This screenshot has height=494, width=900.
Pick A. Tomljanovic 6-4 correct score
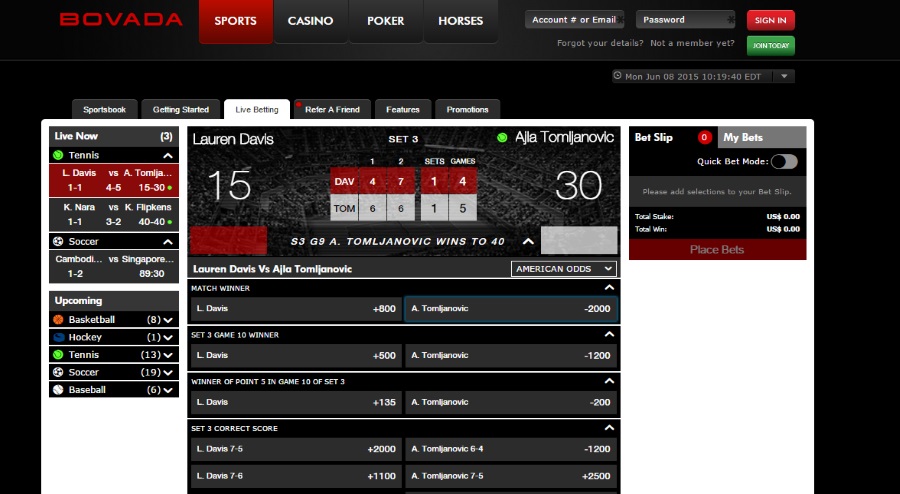point(511,449)
